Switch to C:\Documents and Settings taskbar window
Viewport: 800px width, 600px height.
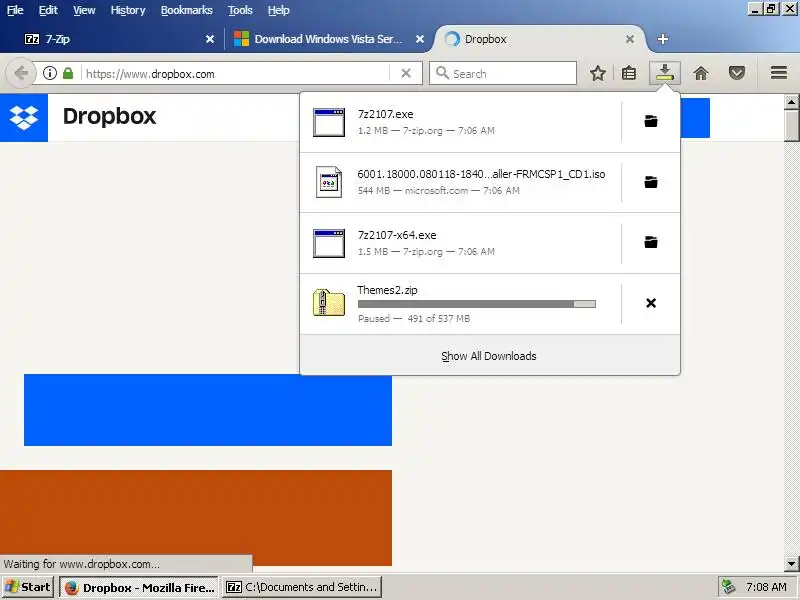pyautogui.click(x=302, y=587)
